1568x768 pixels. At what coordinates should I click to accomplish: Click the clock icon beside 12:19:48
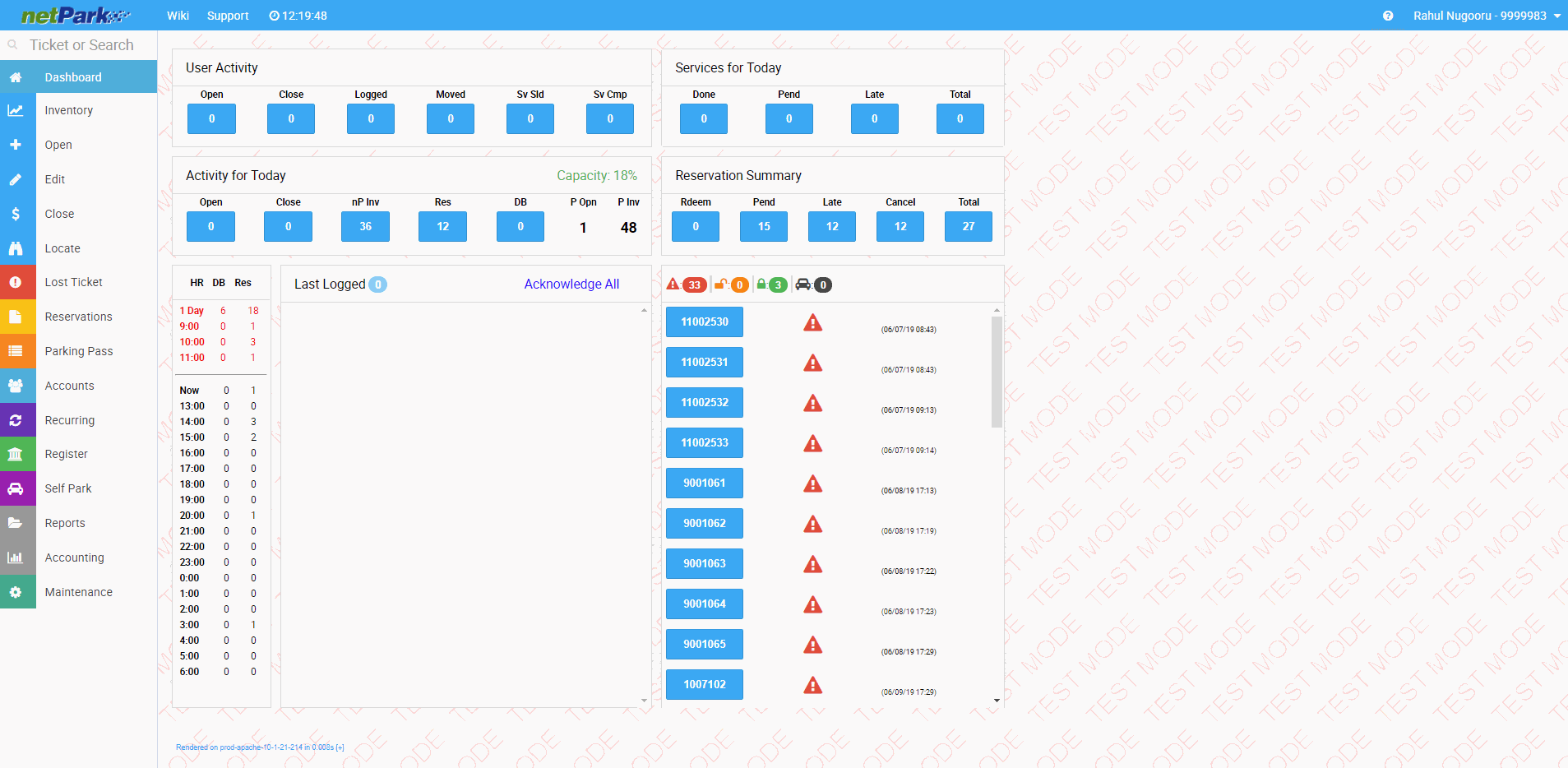tap(275, 16)
